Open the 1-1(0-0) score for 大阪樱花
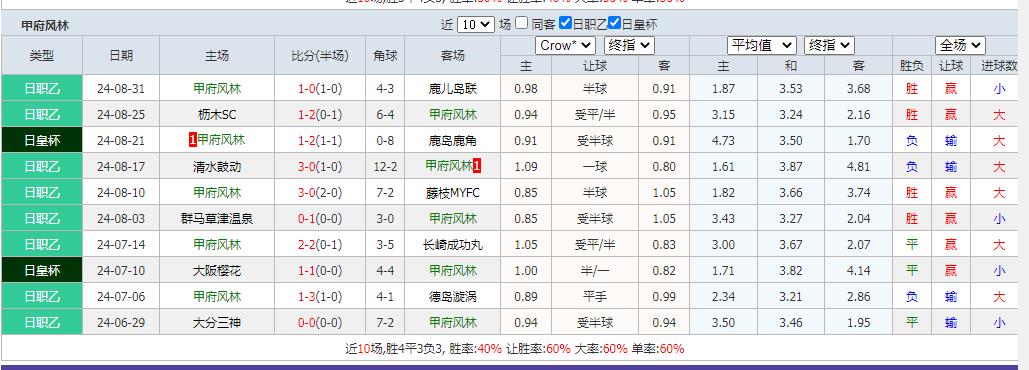 [x=320, y=270]
